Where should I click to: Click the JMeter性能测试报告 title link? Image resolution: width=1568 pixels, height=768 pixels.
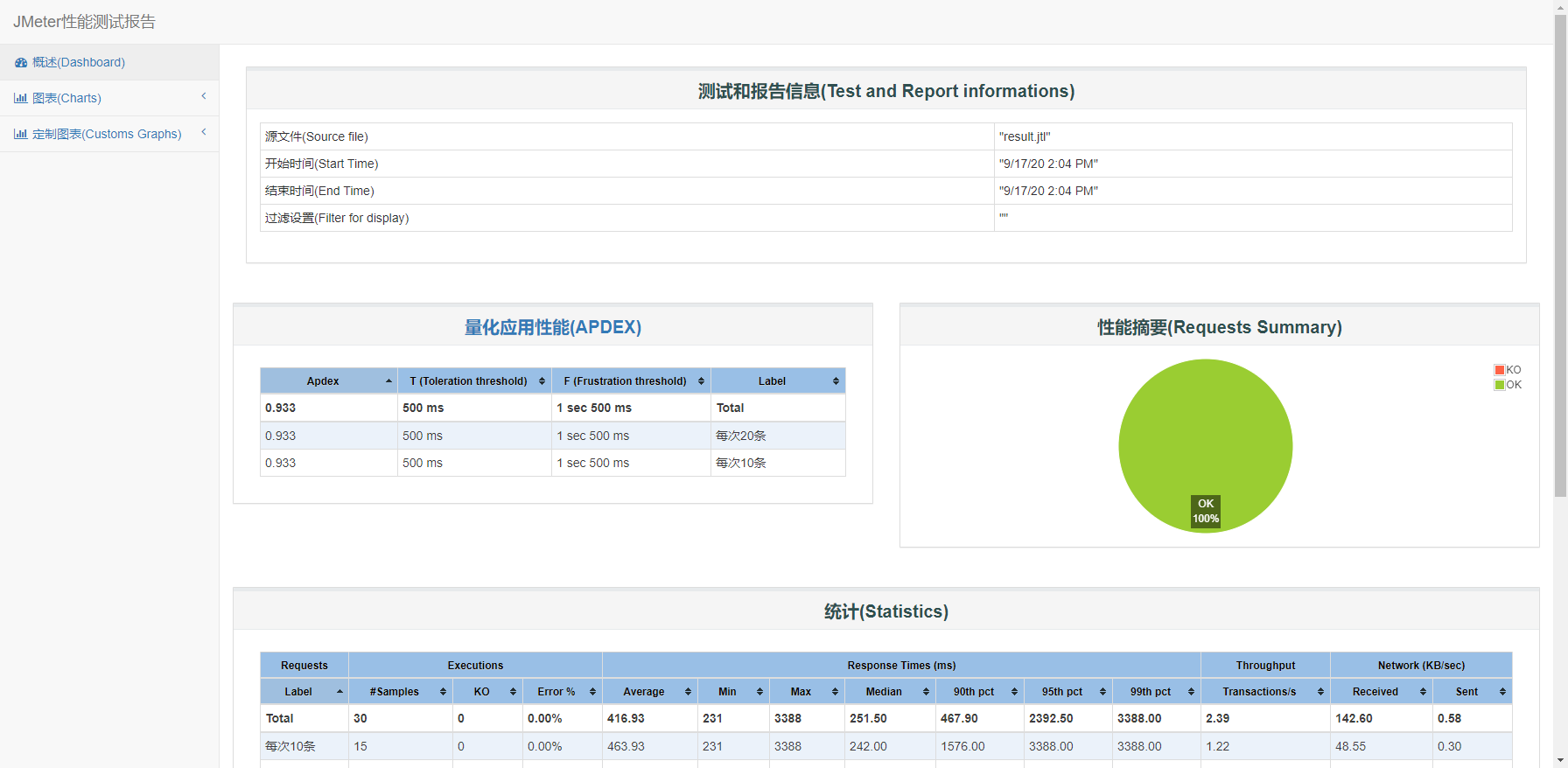(84, 22)
